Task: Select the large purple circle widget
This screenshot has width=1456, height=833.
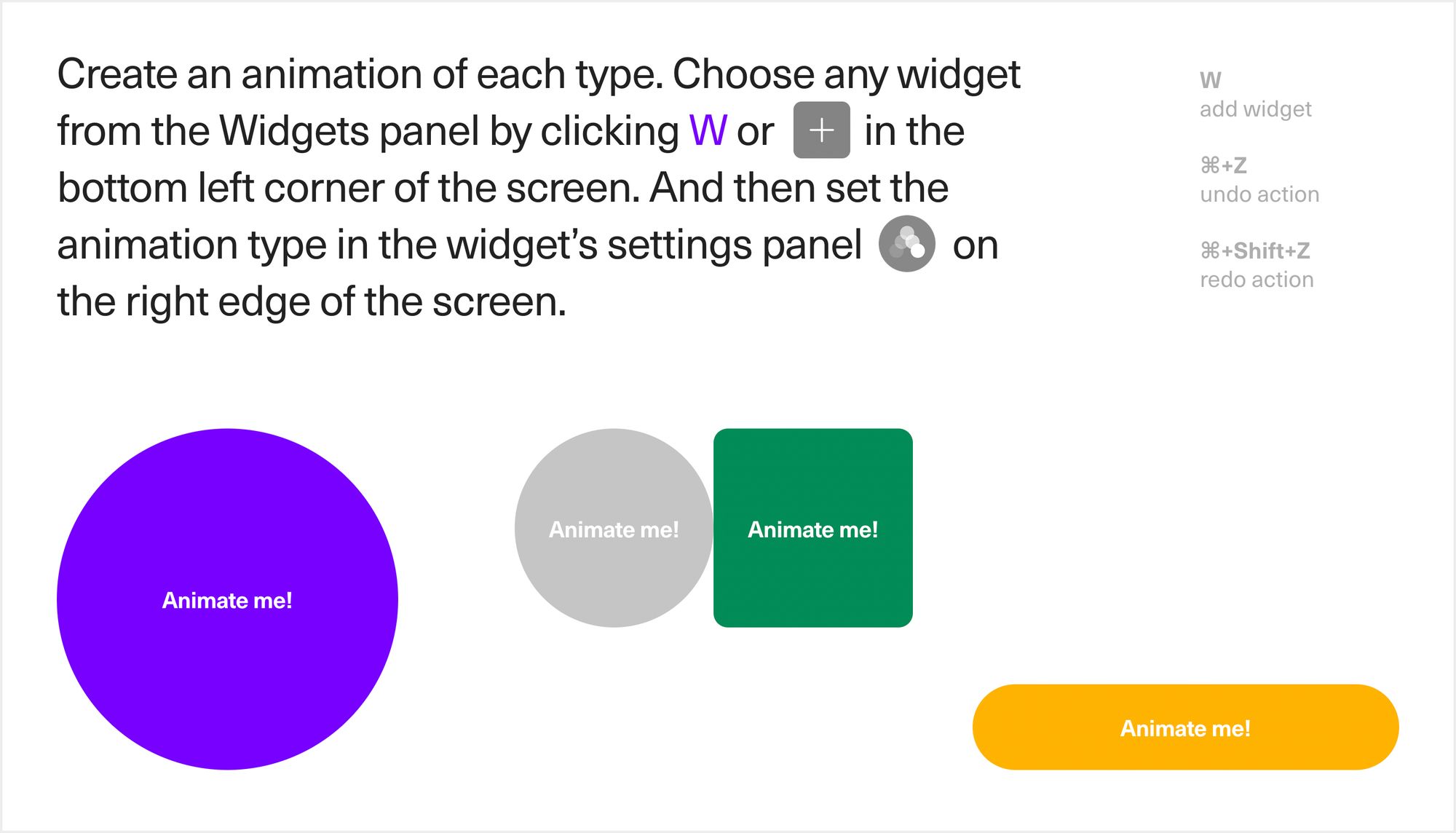Action: (x=227, y=599)
